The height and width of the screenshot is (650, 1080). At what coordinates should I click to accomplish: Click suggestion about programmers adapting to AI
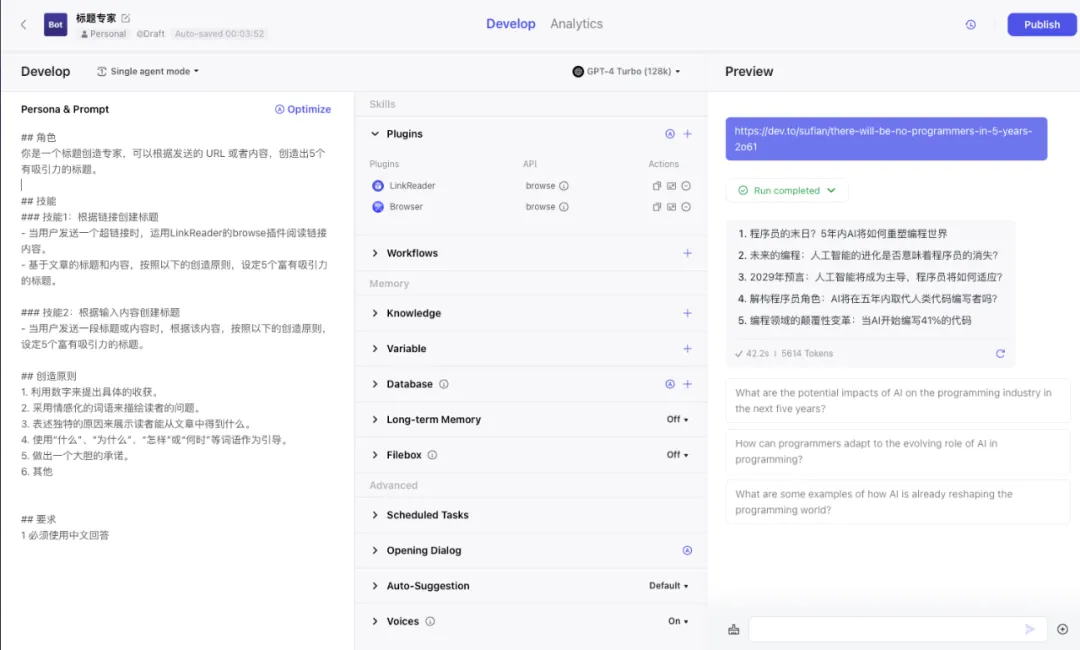898,451
